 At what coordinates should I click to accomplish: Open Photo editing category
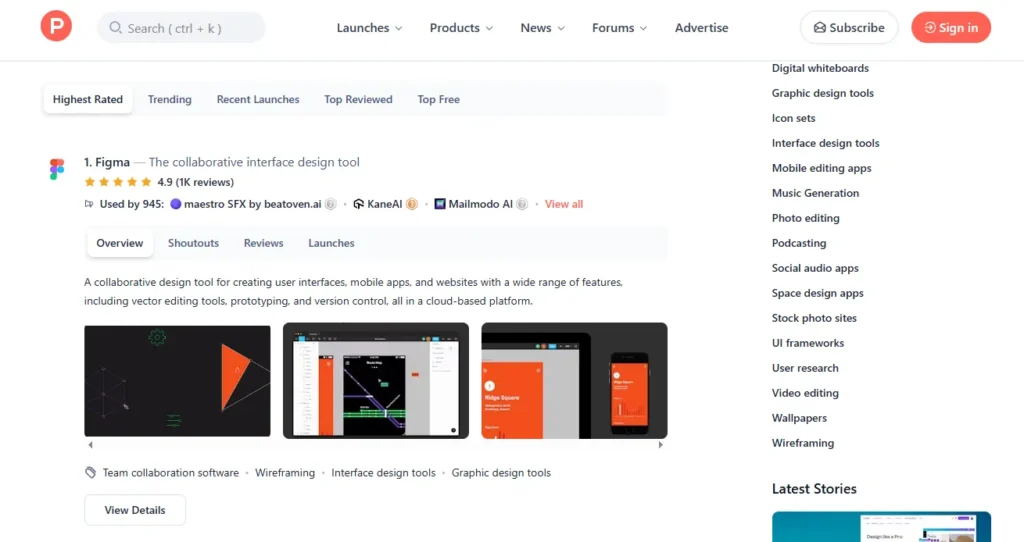point(805,218)
